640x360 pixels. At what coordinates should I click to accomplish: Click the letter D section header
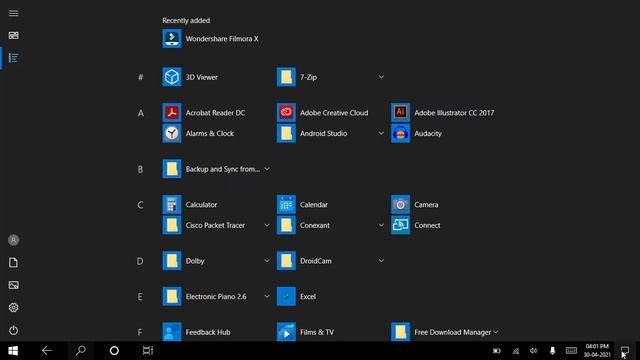click(x=140, y=261)
